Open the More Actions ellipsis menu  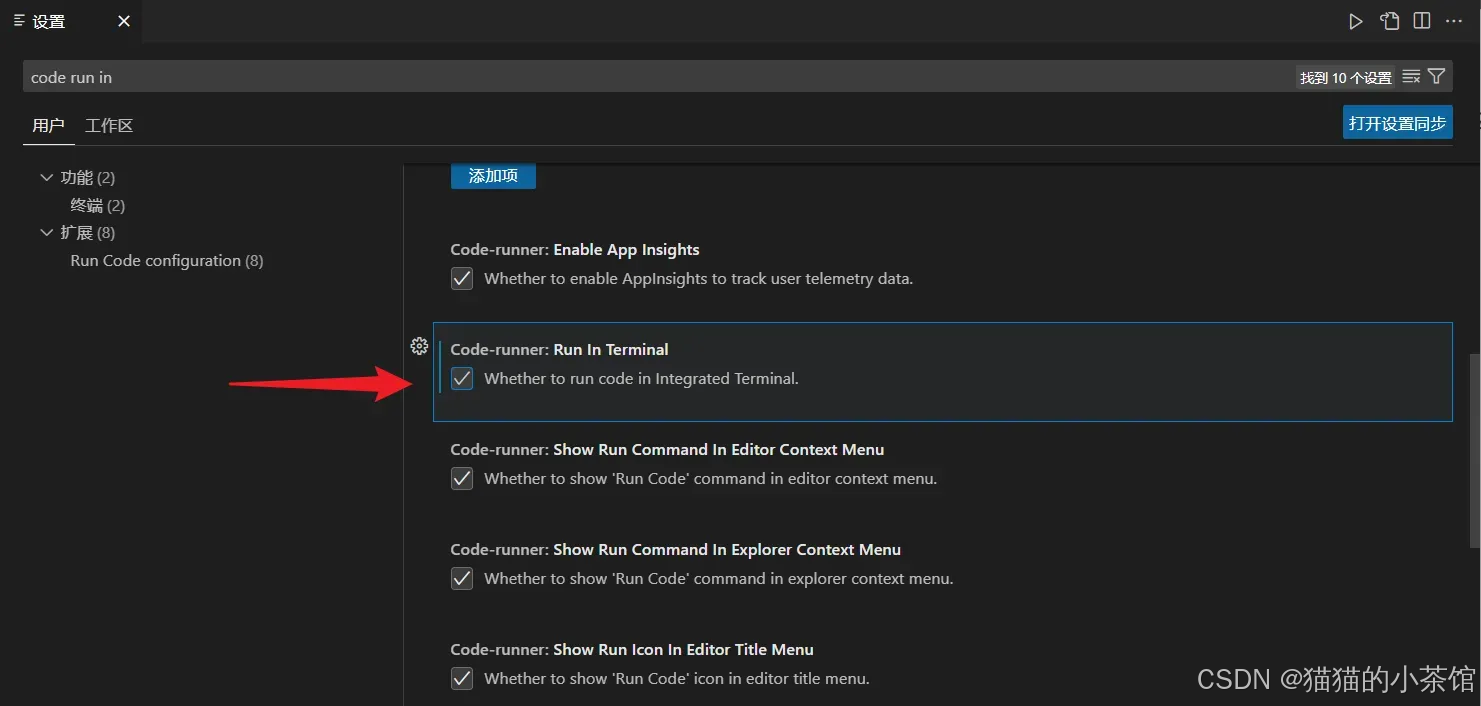click(x=1454, y=21)
